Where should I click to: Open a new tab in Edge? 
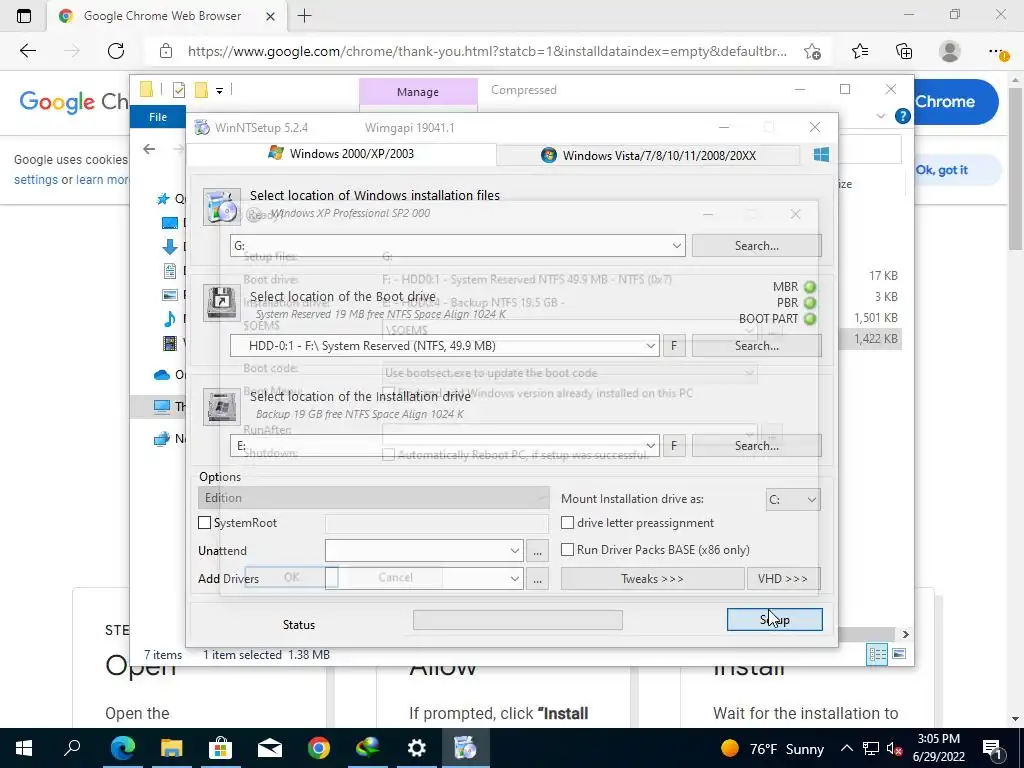[304, 16]
